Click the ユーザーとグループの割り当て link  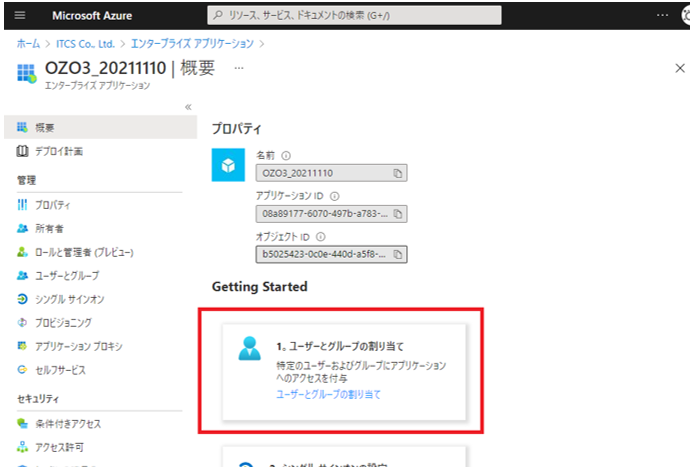[x=328, y=394]
